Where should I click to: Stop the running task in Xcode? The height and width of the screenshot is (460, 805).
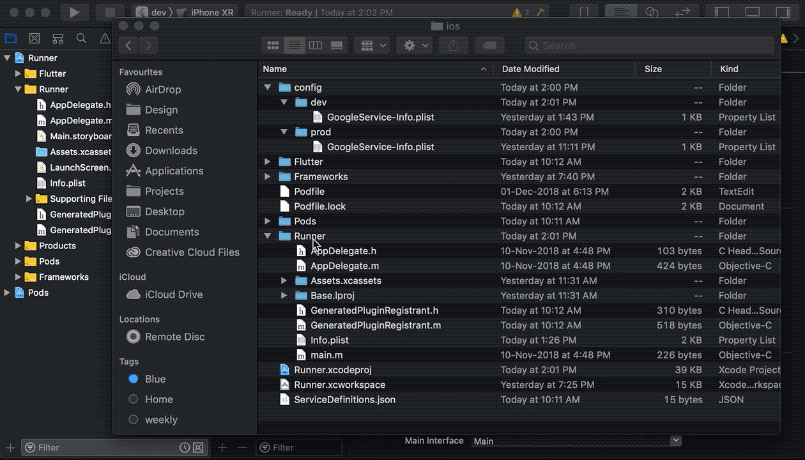click(109, 12)
